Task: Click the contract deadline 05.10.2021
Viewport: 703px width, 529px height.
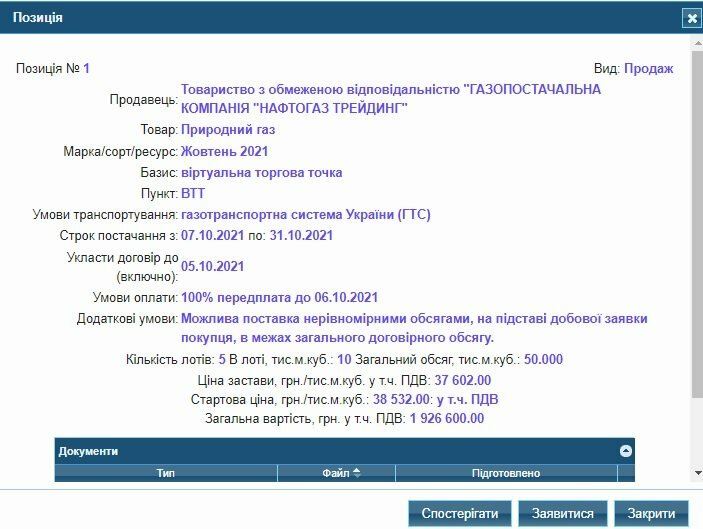Action: tap(213, 266)
